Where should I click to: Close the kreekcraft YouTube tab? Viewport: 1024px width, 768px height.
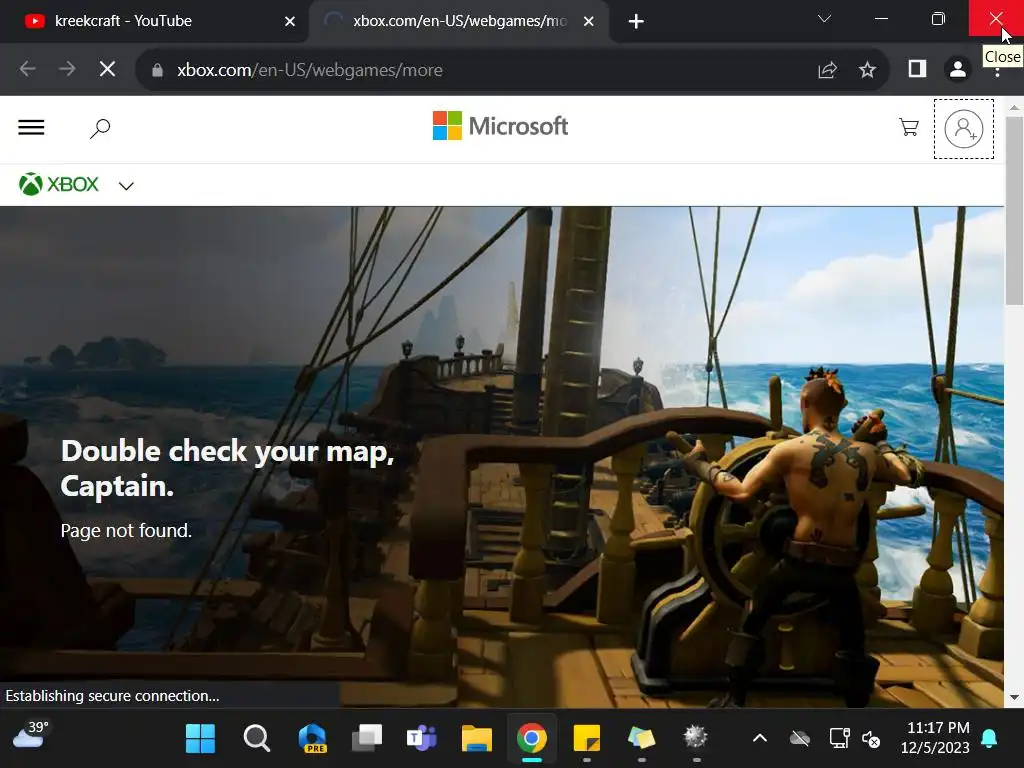pos(290,22)
